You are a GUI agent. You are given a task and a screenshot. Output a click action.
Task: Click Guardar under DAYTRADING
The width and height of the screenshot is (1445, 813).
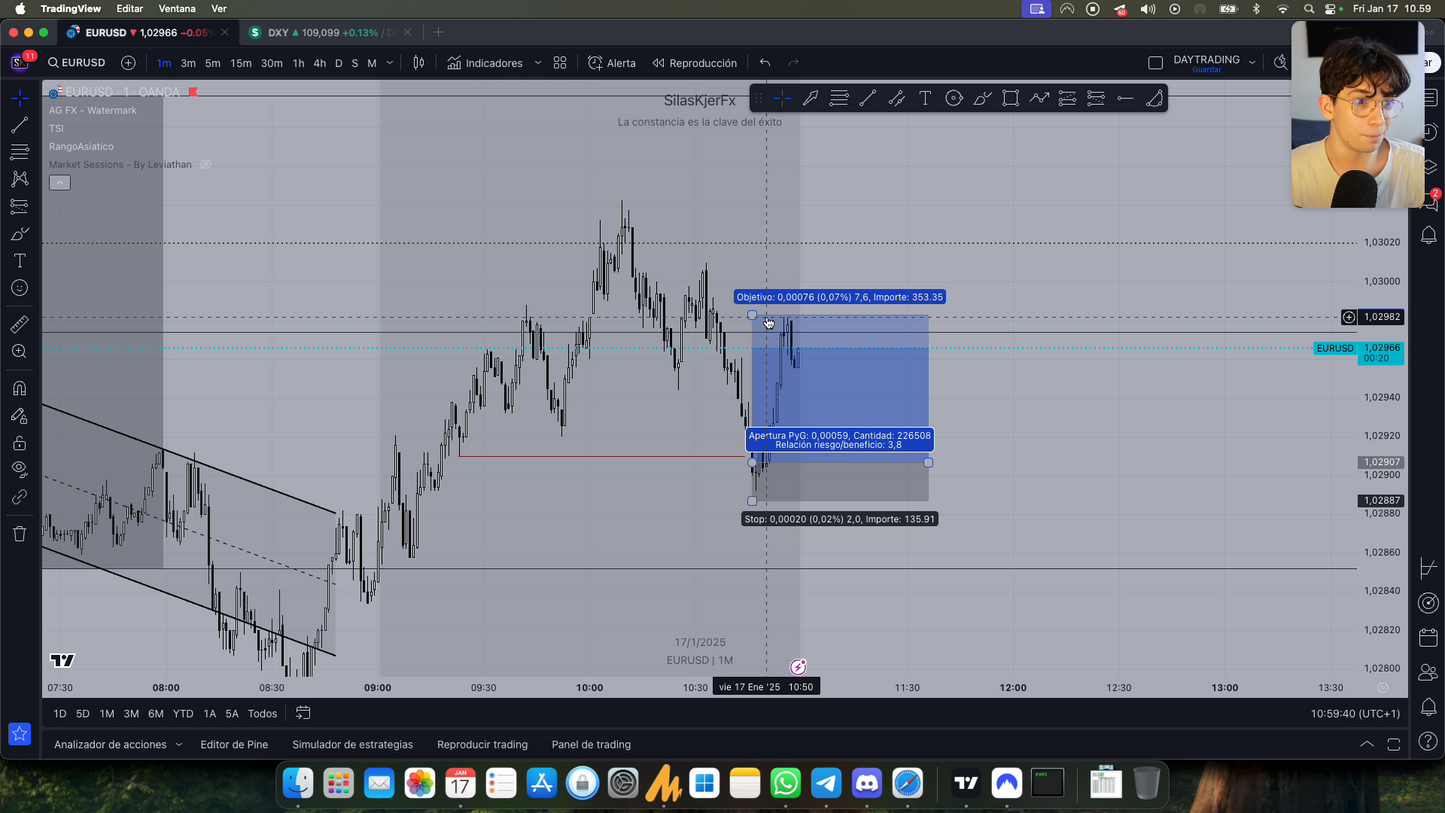(x=1206, y=70)
